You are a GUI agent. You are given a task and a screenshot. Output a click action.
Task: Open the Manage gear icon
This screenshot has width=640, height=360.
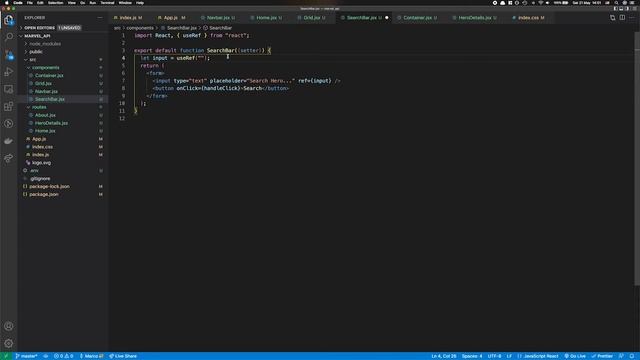9,343
